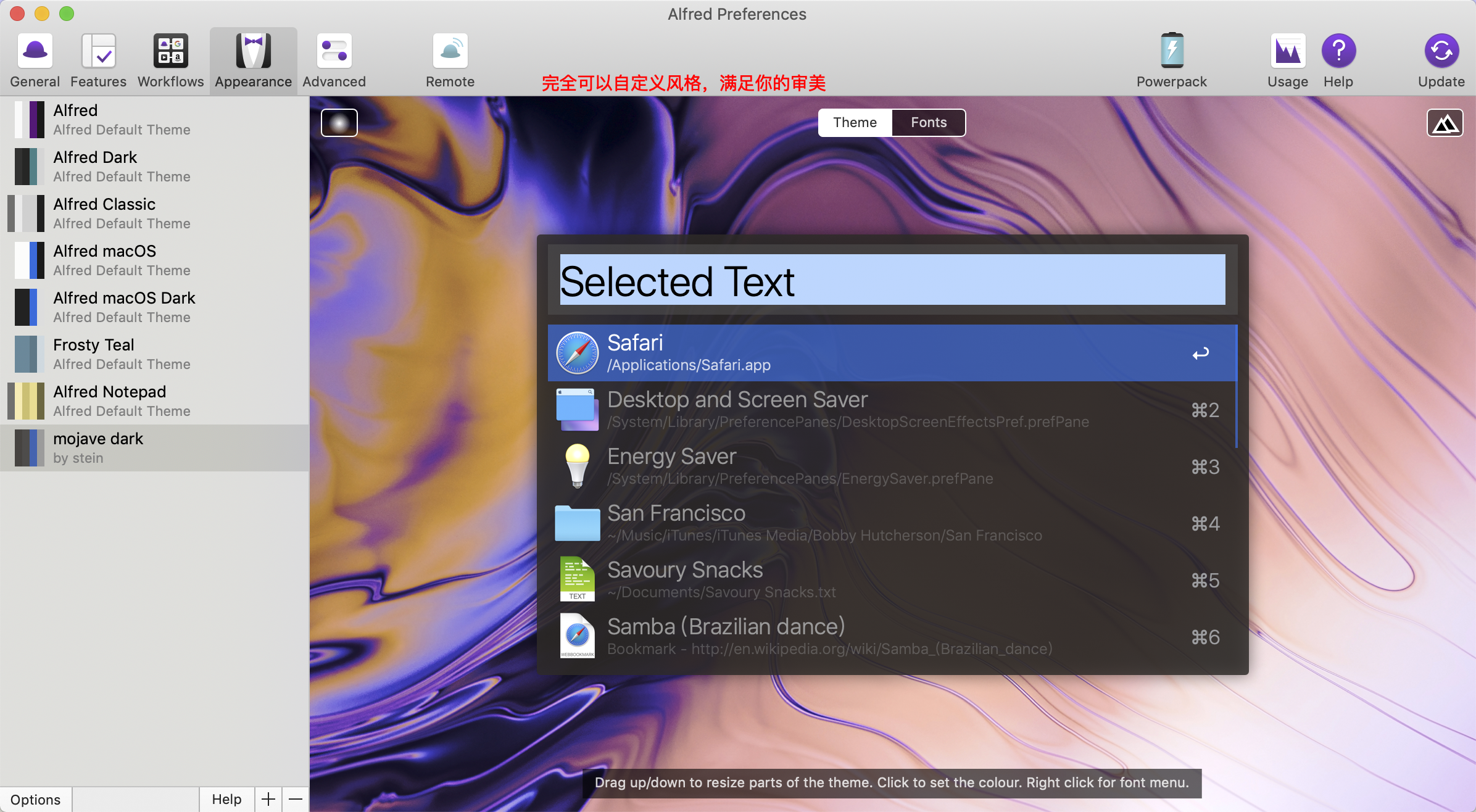Switch to the Theme tab

pos(855,123)
